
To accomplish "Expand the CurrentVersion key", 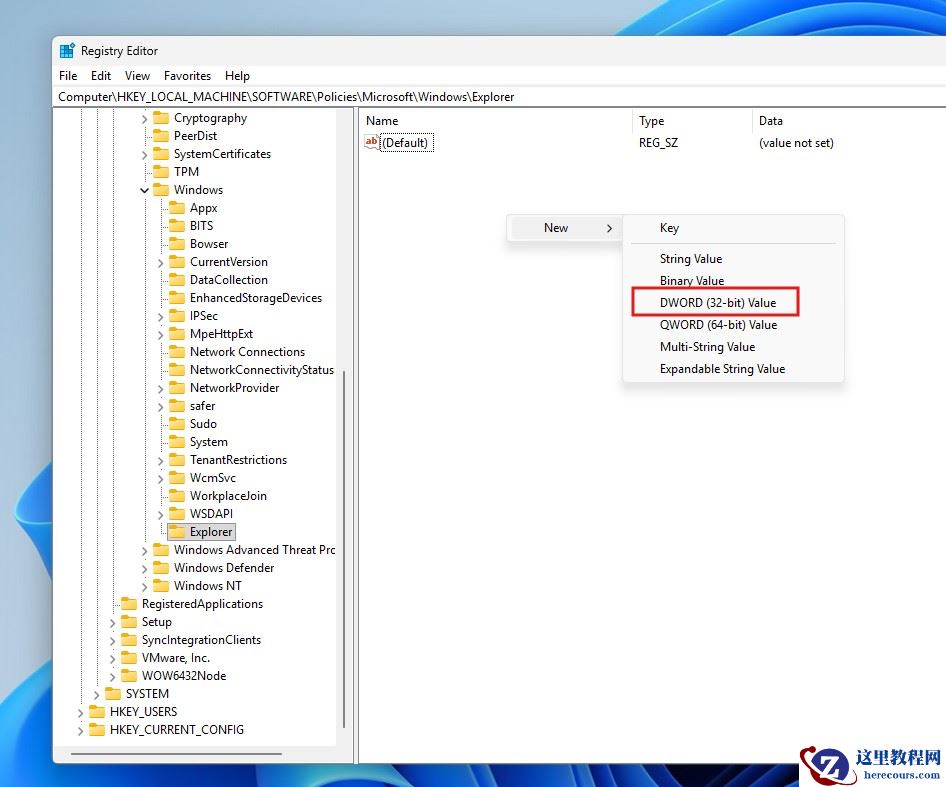I will click(160, 261).
